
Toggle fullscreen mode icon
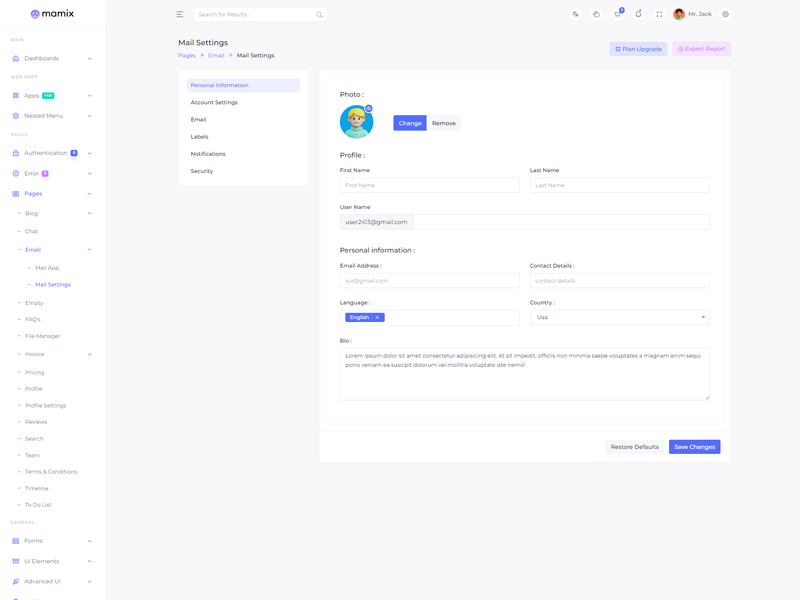tap(659, 14)
